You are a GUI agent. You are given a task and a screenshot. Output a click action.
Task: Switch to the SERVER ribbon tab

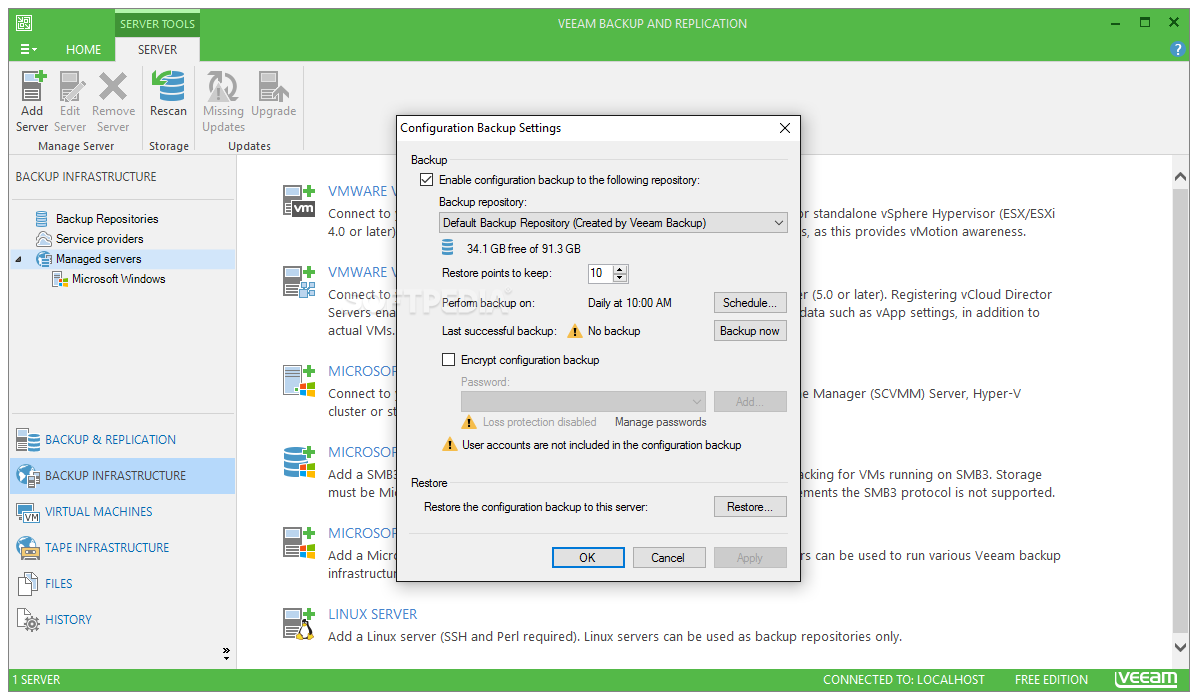point(157,50)
